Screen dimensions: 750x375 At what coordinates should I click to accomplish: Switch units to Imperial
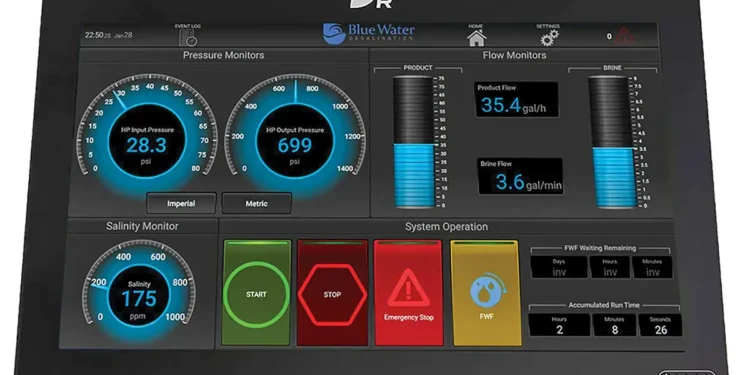pyautogui.click(x=181, y=203)
